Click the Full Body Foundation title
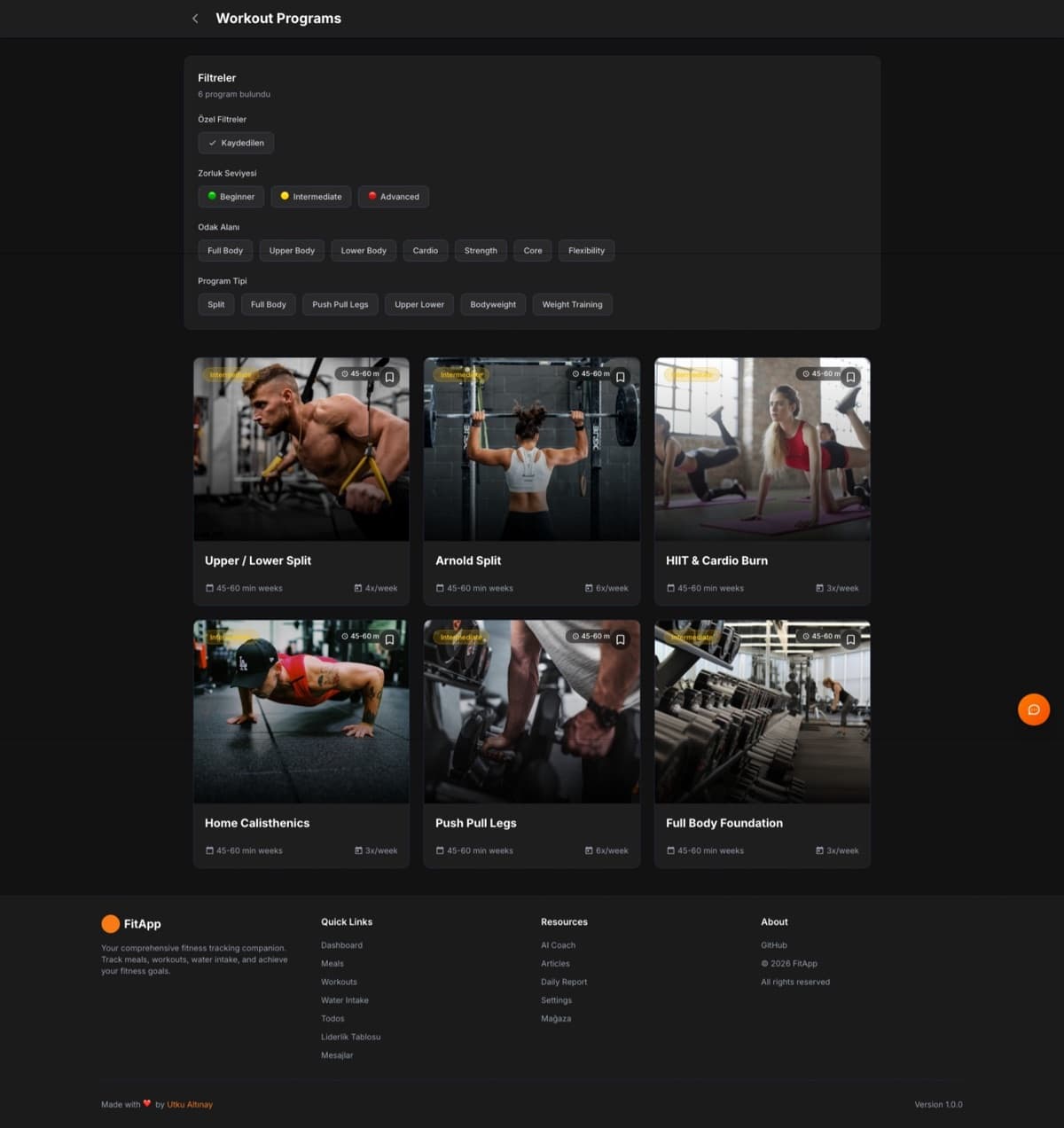The width and height of the screenshot is (1064, 1128). coord(724,824)
